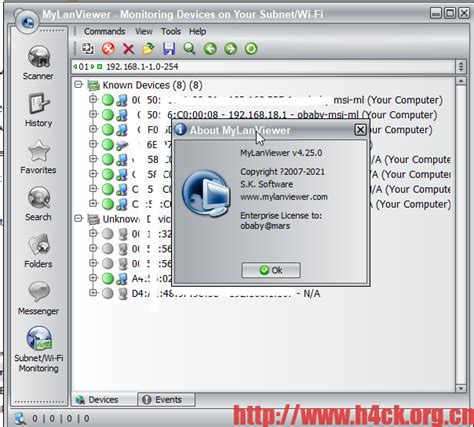The width and height of the screenshot is (474, 427).
Task: Expand the device row starting with A4
Action: 93,278
